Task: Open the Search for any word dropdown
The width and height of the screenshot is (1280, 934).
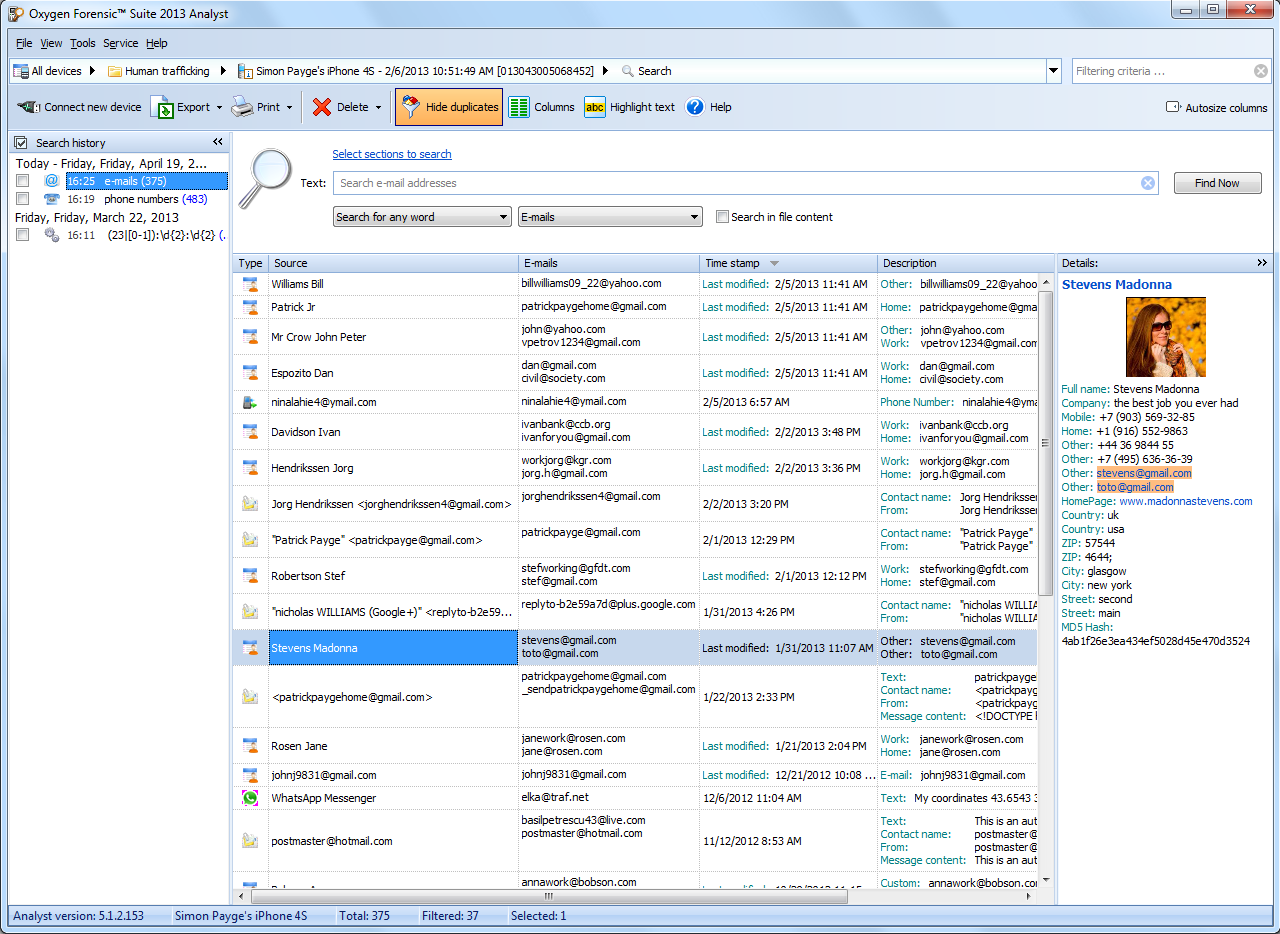Action: point(422,217)
